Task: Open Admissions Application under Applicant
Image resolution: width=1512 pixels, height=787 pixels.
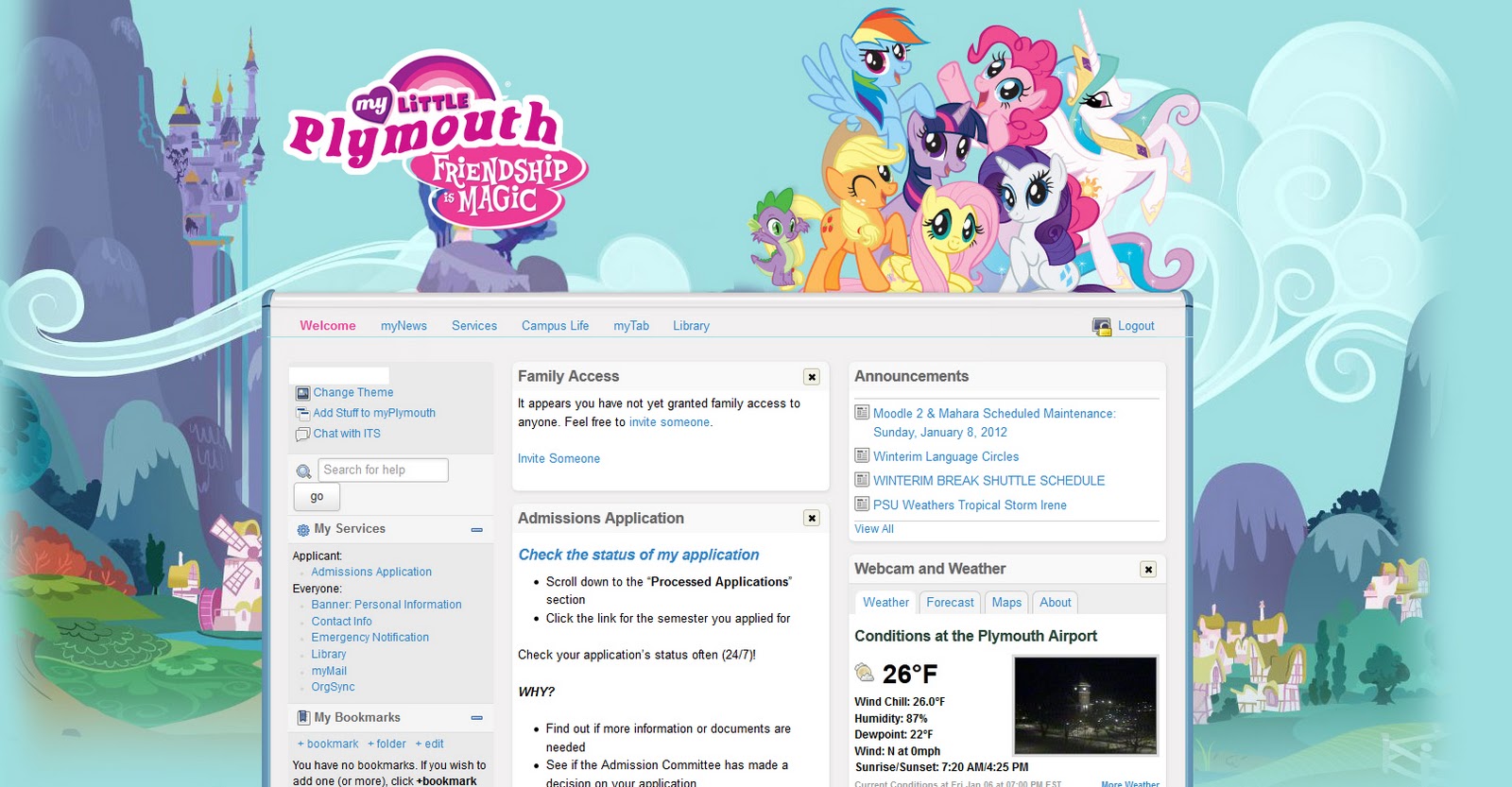Action: coord(371,573)
